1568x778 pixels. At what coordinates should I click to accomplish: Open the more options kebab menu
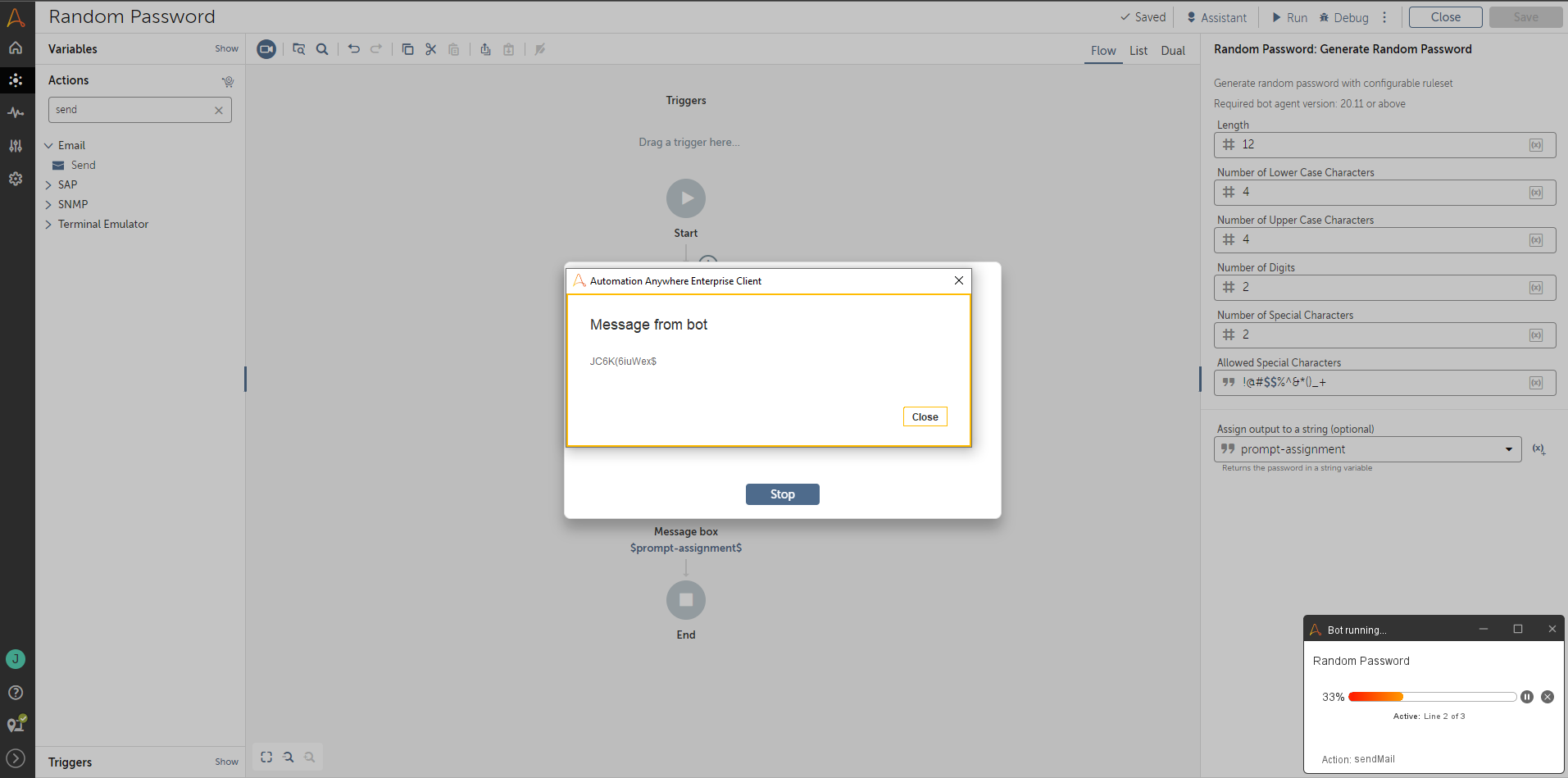[1384, 17]
